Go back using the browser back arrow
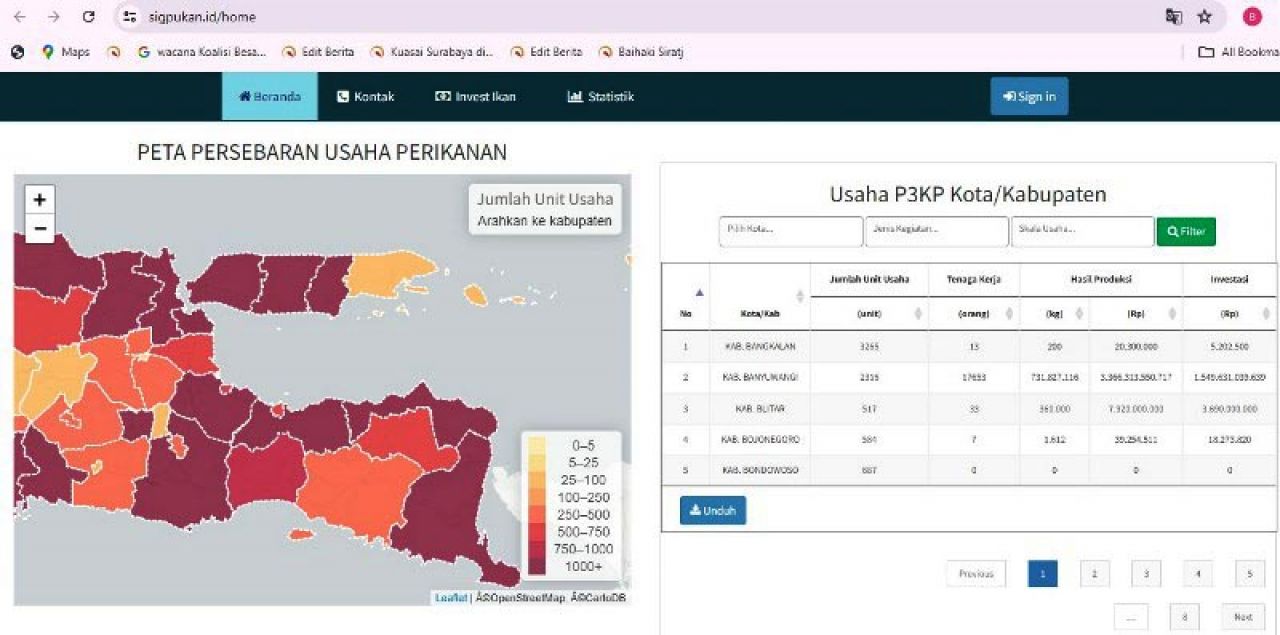This screenshot has width=1280, height=635. (20, 17)
